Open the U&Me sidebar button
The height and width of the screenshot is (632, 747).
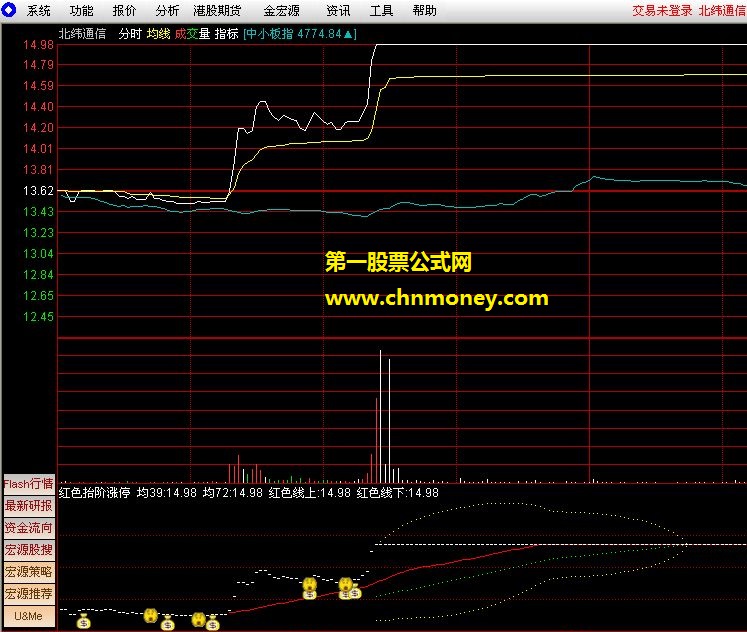(x=29, y=616)
